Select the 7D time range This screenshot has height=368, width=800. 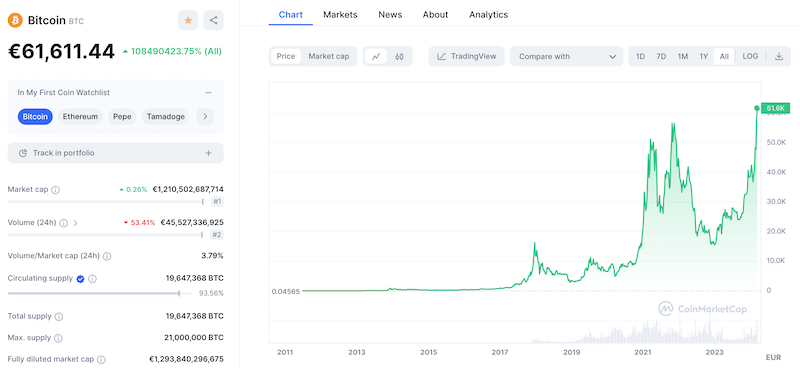(661, 57)
